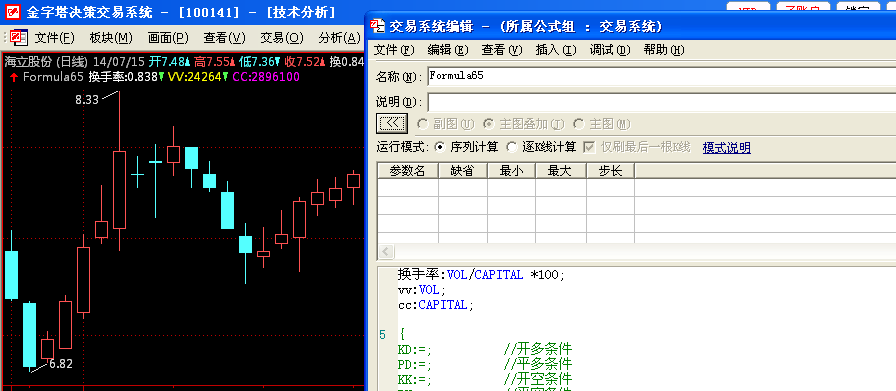This screenshot has width=896, height=391.
Task: Click the 缺省 column header
Action: pos(462,170)
